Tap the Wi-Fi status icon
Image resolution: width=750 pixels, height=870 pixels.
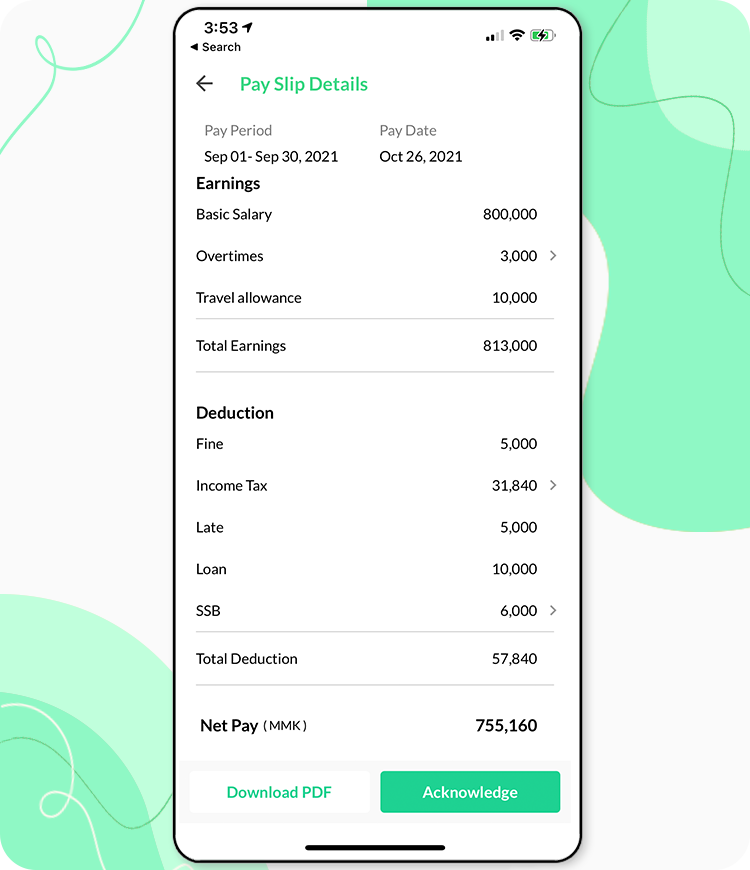click(517, 36)
